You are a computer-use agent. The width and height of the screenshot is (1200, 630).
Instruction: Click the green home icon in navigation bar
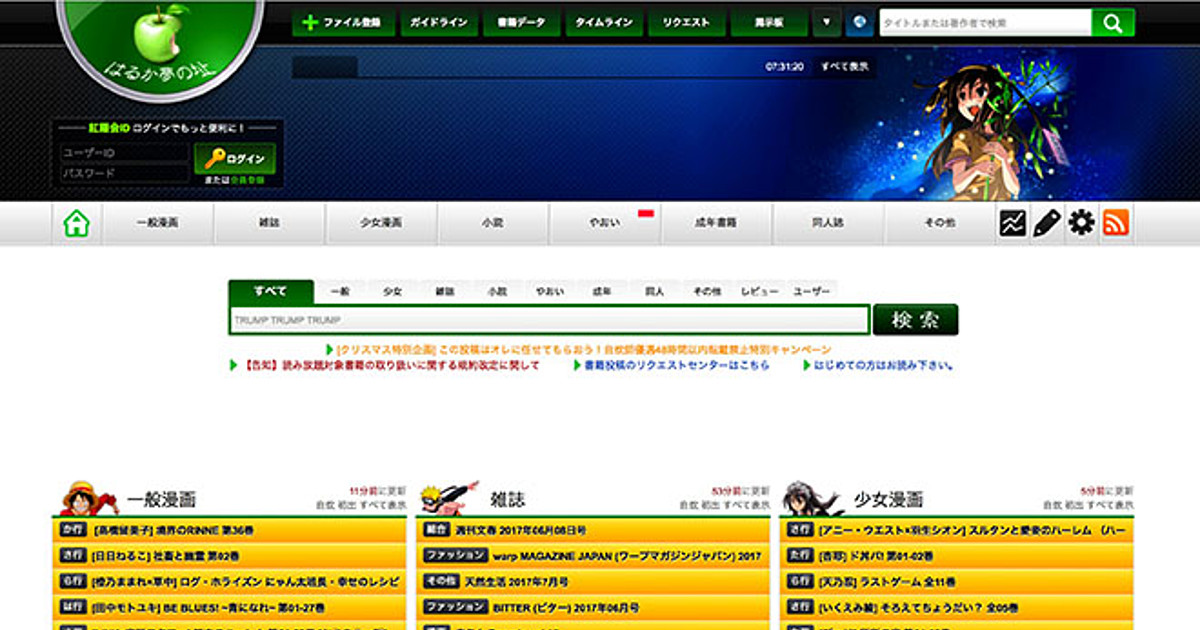tap(77, 224)
